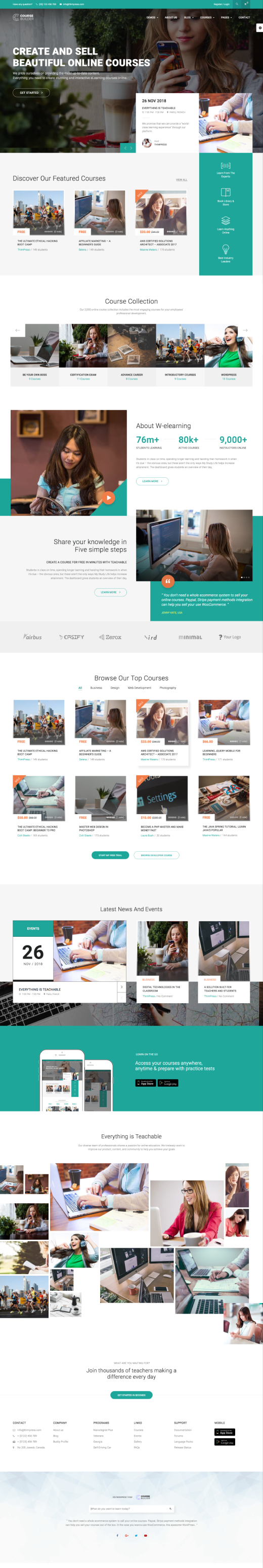Open the YouTube icon in footer

click(x=145, y=1535)
